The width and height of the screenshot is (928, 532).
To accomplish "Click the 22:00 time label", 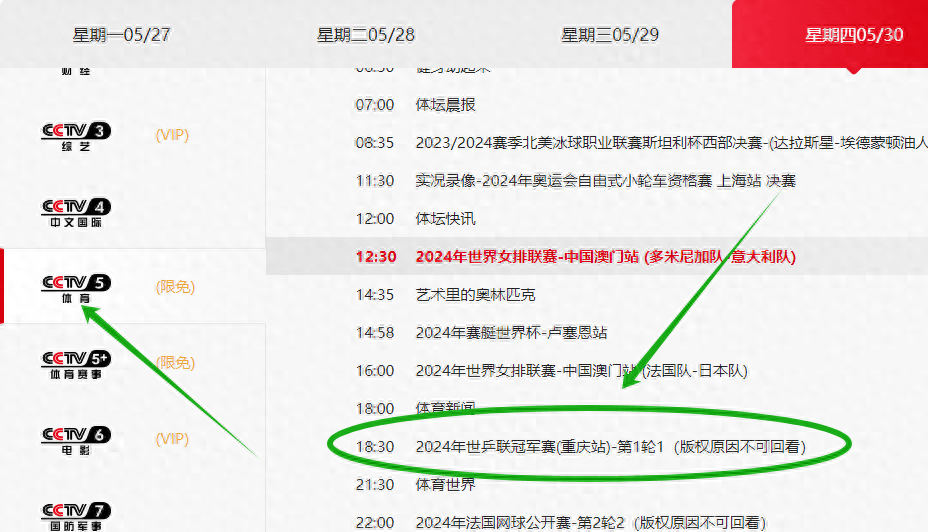I will (x=375, y=522).
